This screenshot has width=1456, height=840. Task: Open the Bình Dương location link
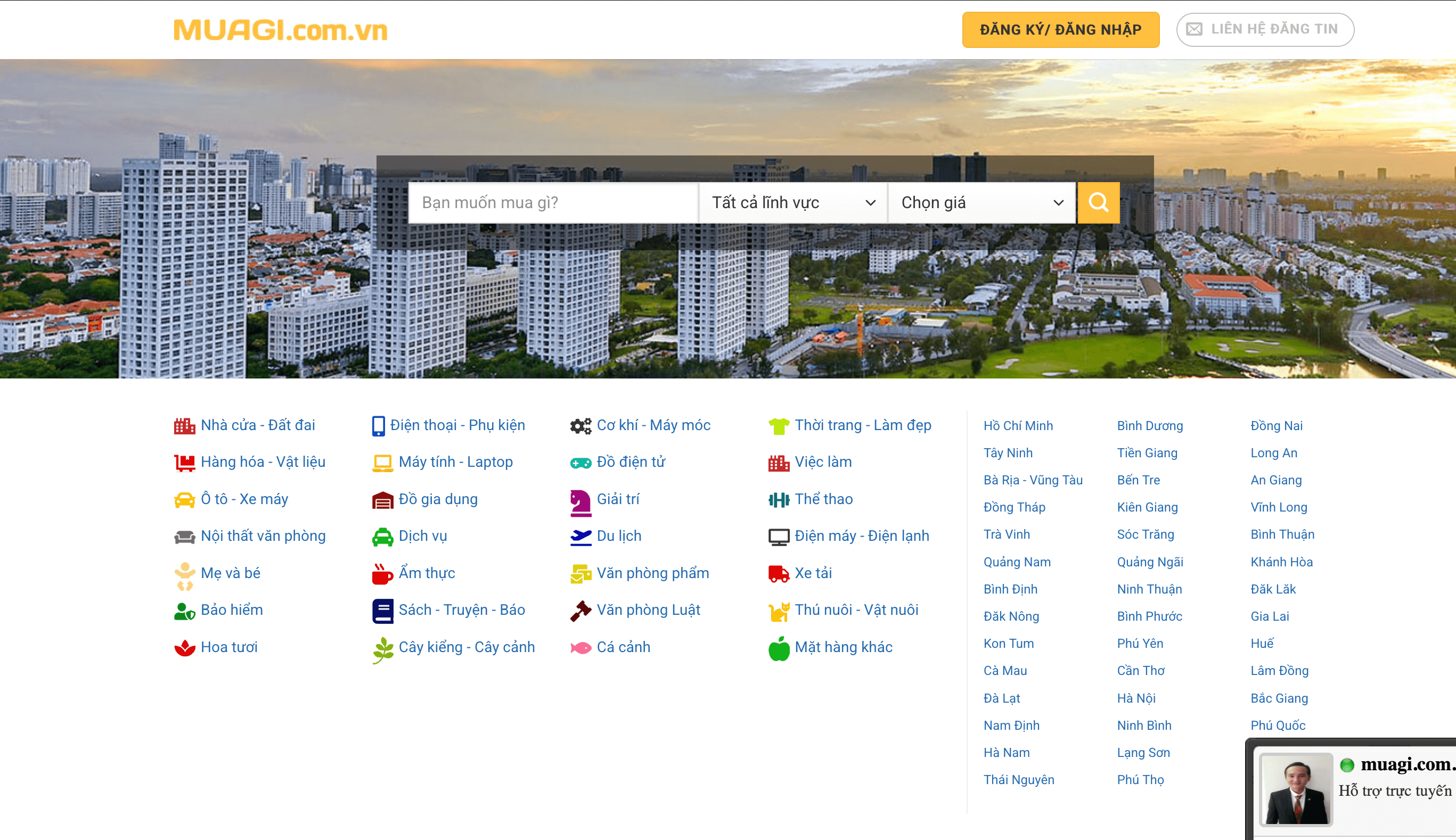tap(1150, 426)
